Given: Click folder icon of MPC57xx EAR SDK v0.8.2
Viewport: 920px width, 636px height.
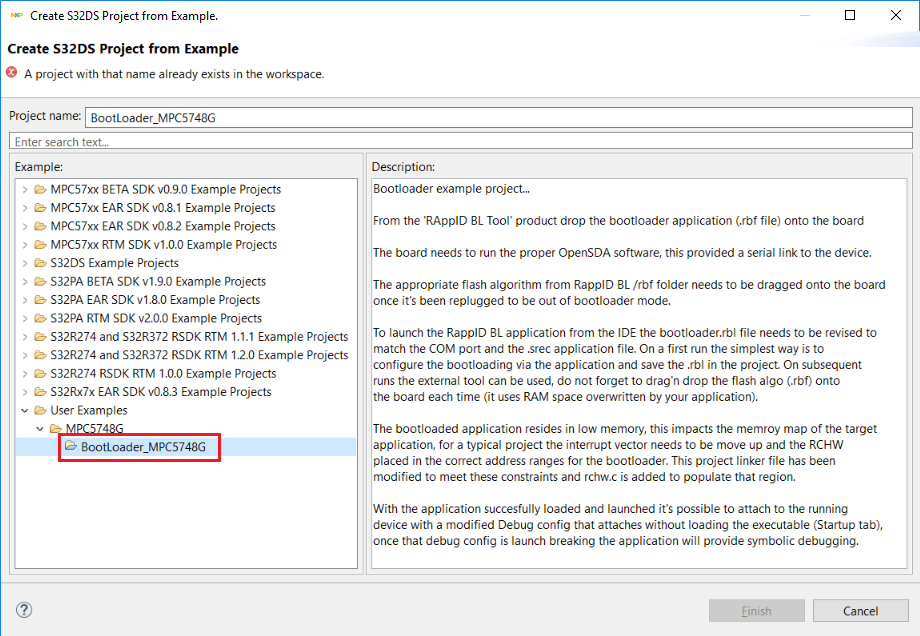Looking at the screenshot, I should coord(40,226).
